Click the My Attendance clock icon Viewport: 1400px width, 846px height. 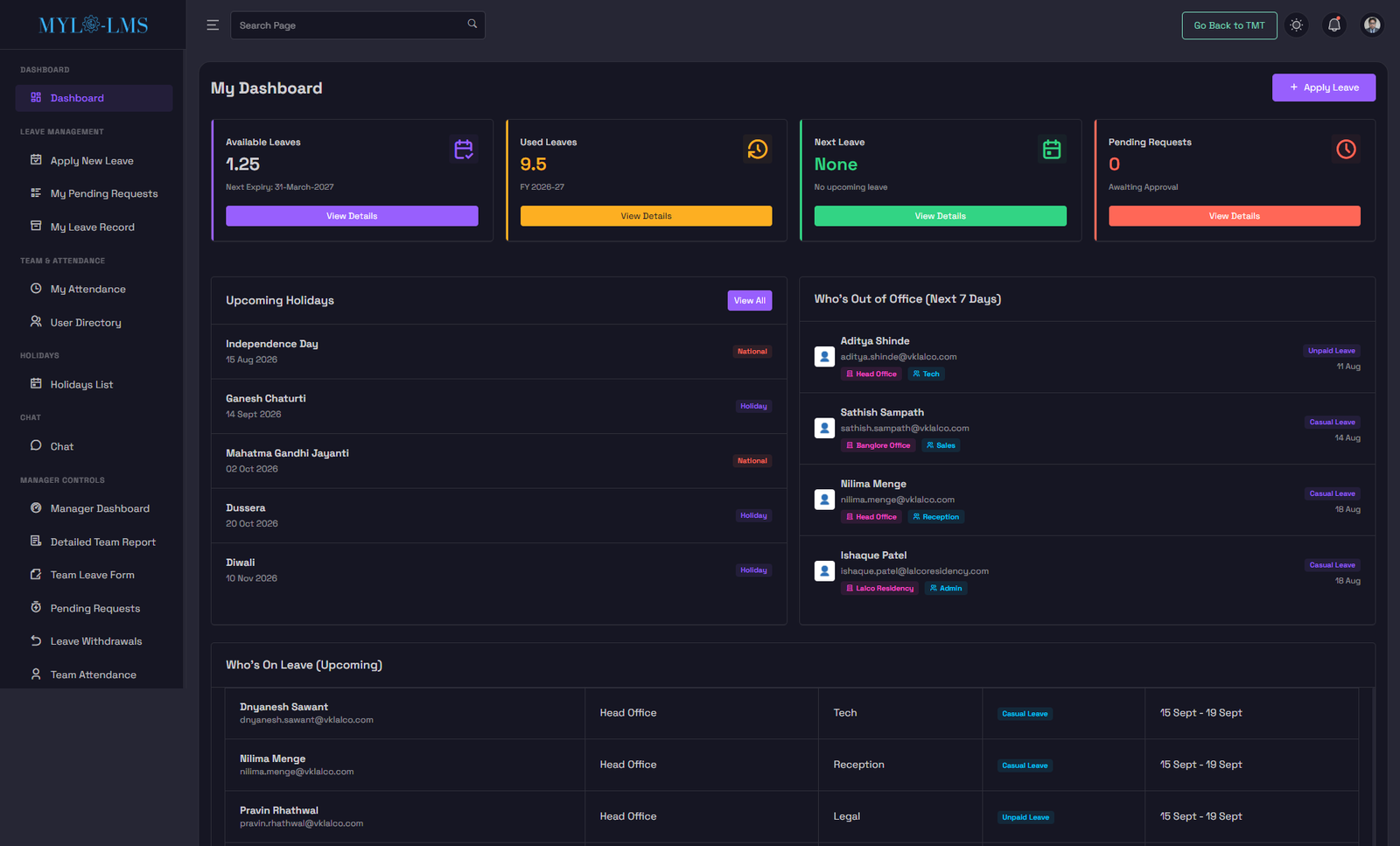coord(36,288)
